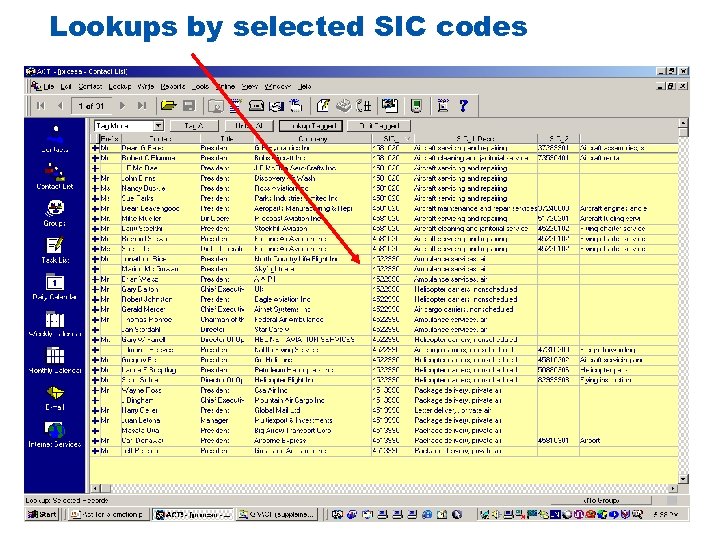This screenshot has height=540, width=720.
Task: Toggle tag marker for John Ennis row
Action: click(x=95, y=178)
